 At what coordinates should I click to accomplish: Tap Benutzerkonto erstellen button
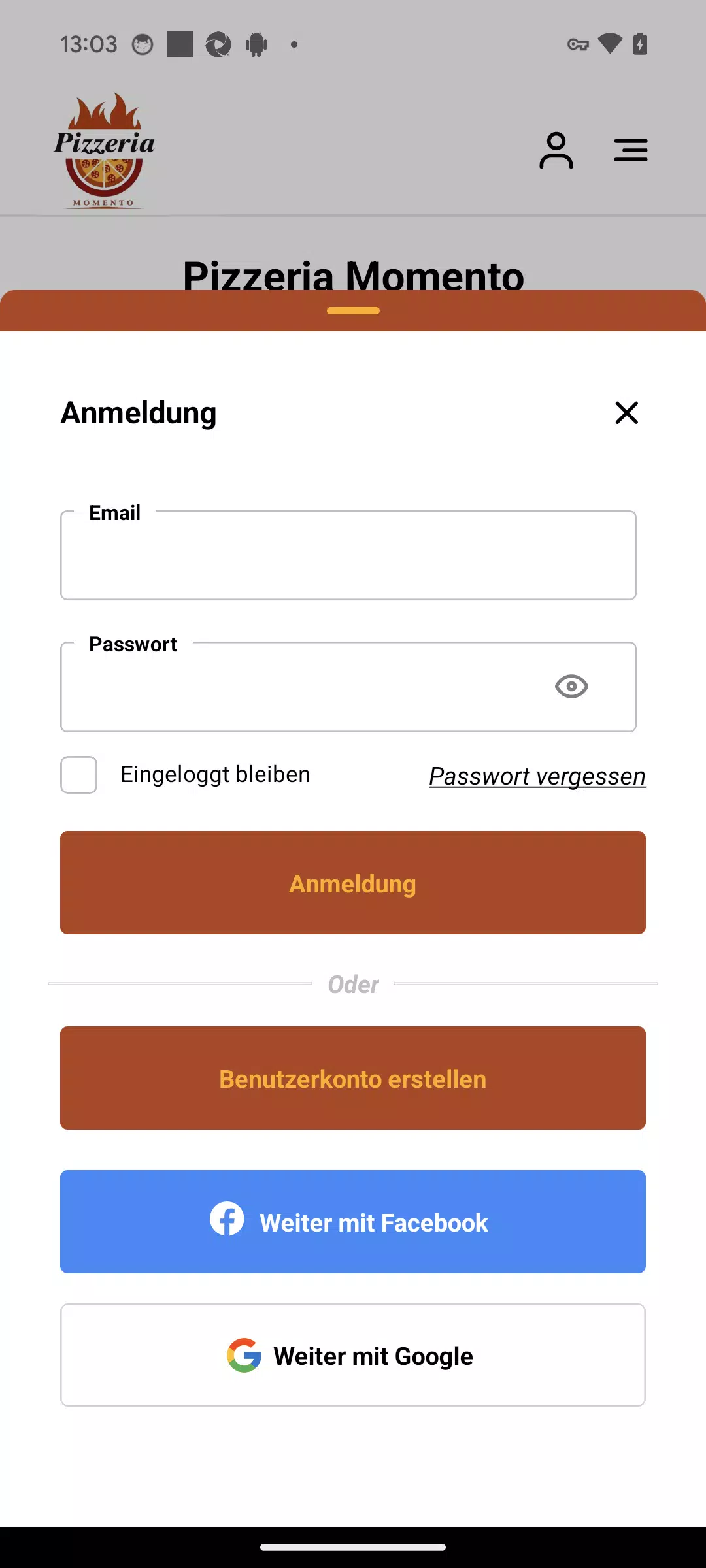353,1078
